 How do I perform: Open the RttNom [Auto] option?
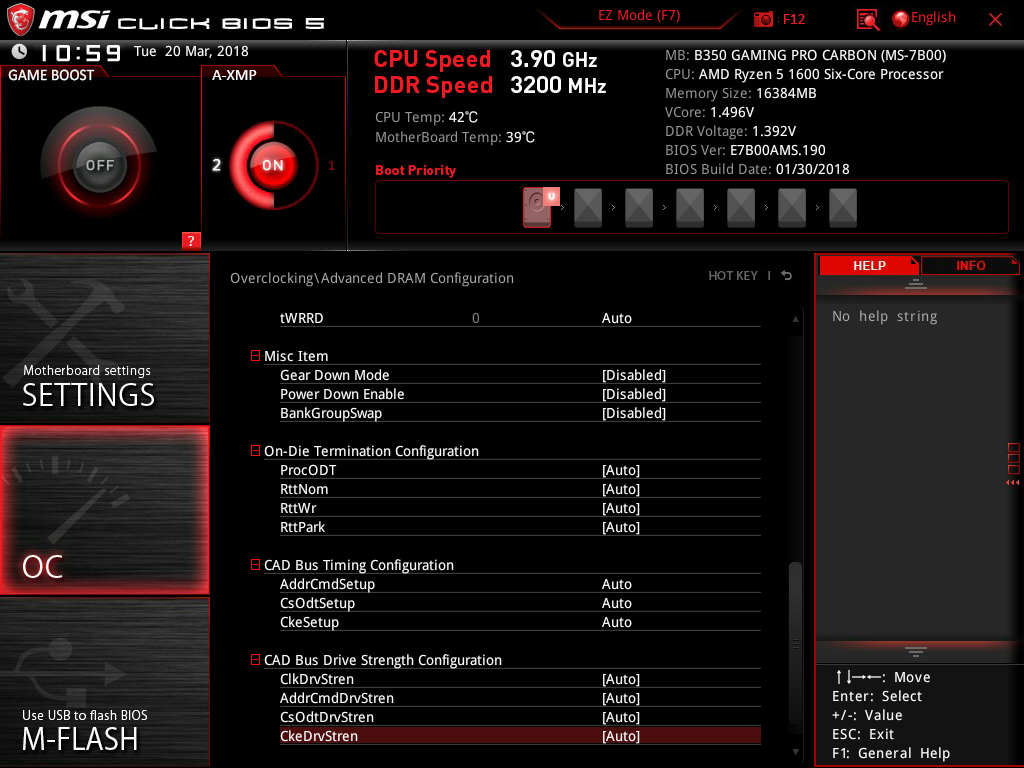point(620,489)
